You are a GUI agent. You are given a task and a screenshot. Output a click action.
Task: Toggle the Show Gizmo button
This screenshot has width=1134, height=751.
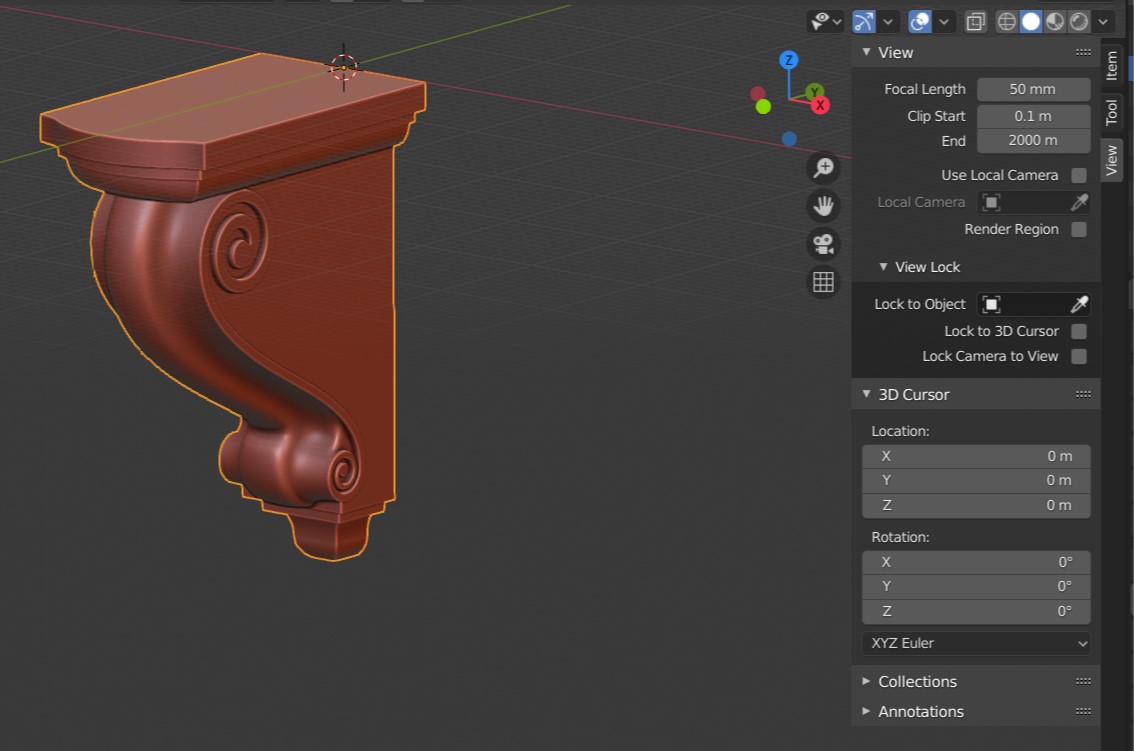coord(864,22)
